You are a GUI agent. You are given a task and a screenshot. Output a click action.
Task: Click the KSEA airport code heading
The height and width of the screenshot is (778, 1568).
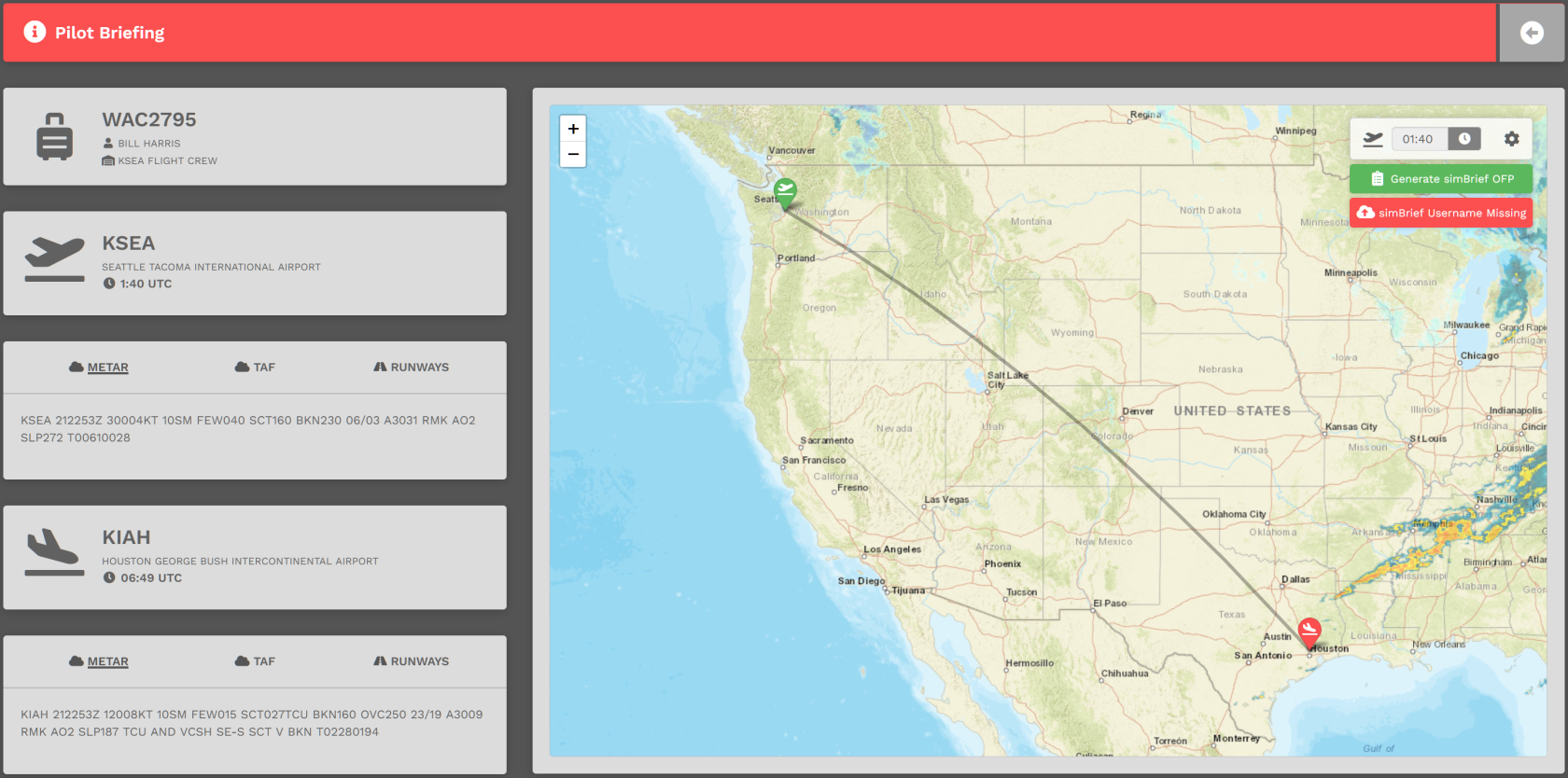pyautogui.click(x=128, y=243)
